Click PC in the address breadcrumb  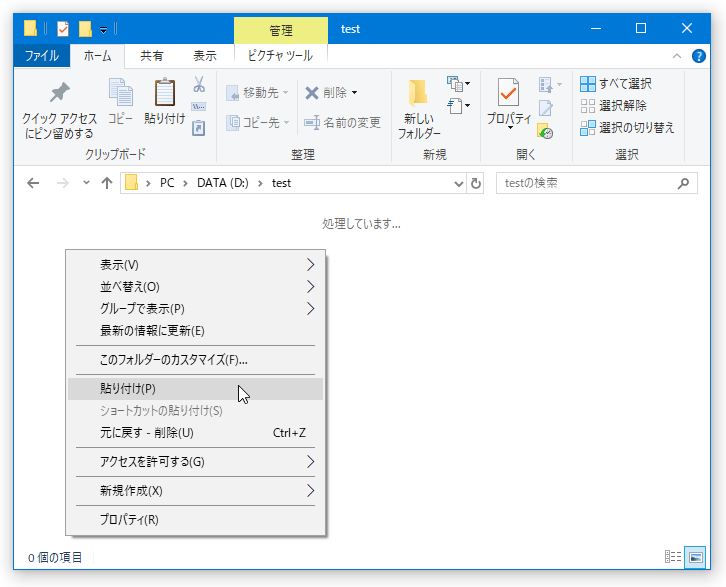pyautogui.click(x=167, y=183)
